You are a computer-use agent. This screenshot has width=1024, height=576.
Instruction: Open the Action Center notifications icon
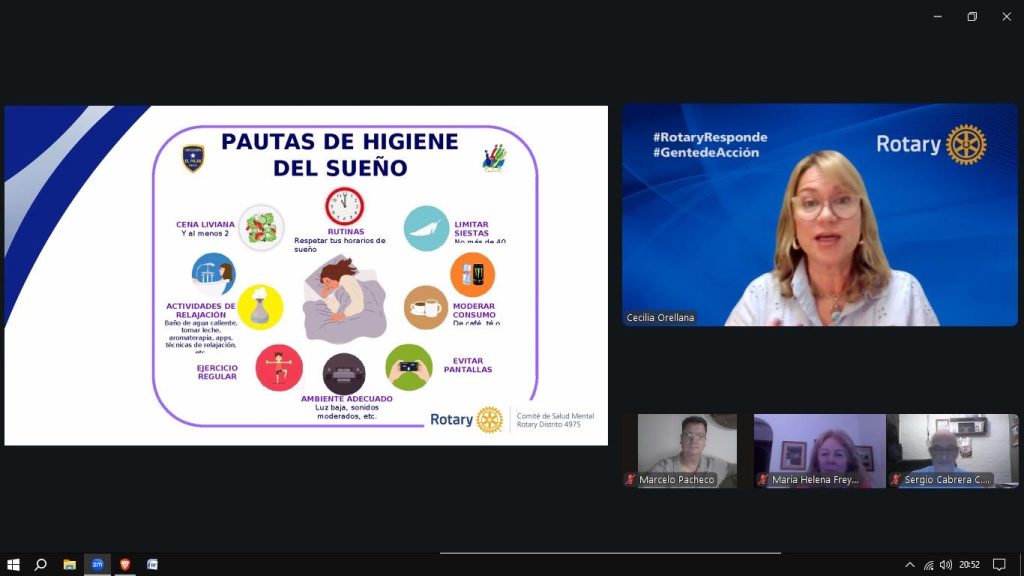[x=998, y=565]
